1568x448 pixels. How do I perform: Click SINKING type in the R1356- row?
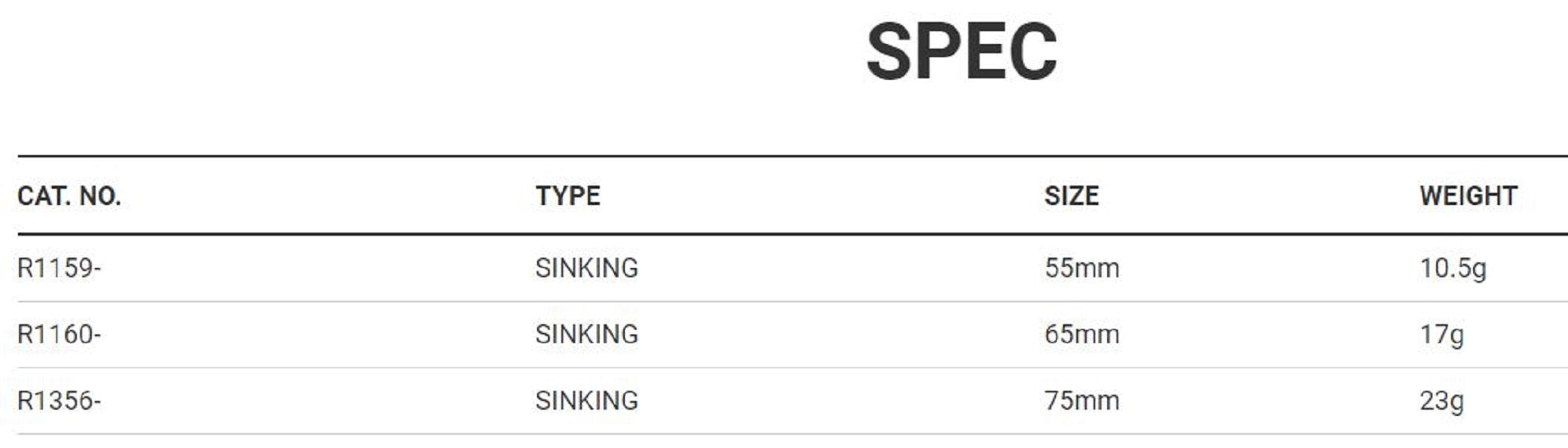point(586,401)
